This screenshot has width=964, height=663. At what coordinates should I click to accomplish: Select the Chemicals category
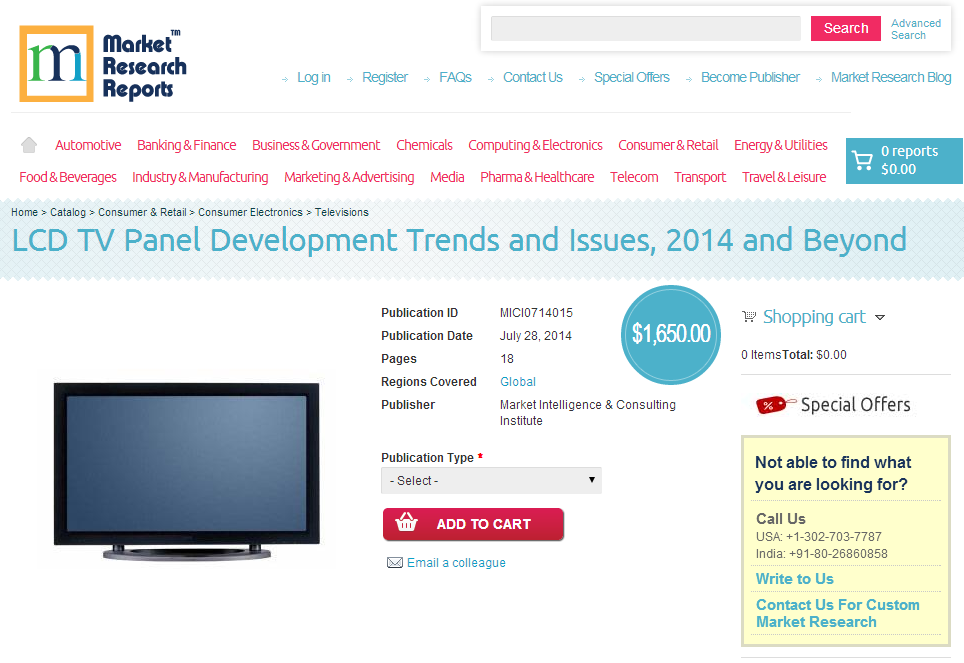click(424, 145)
